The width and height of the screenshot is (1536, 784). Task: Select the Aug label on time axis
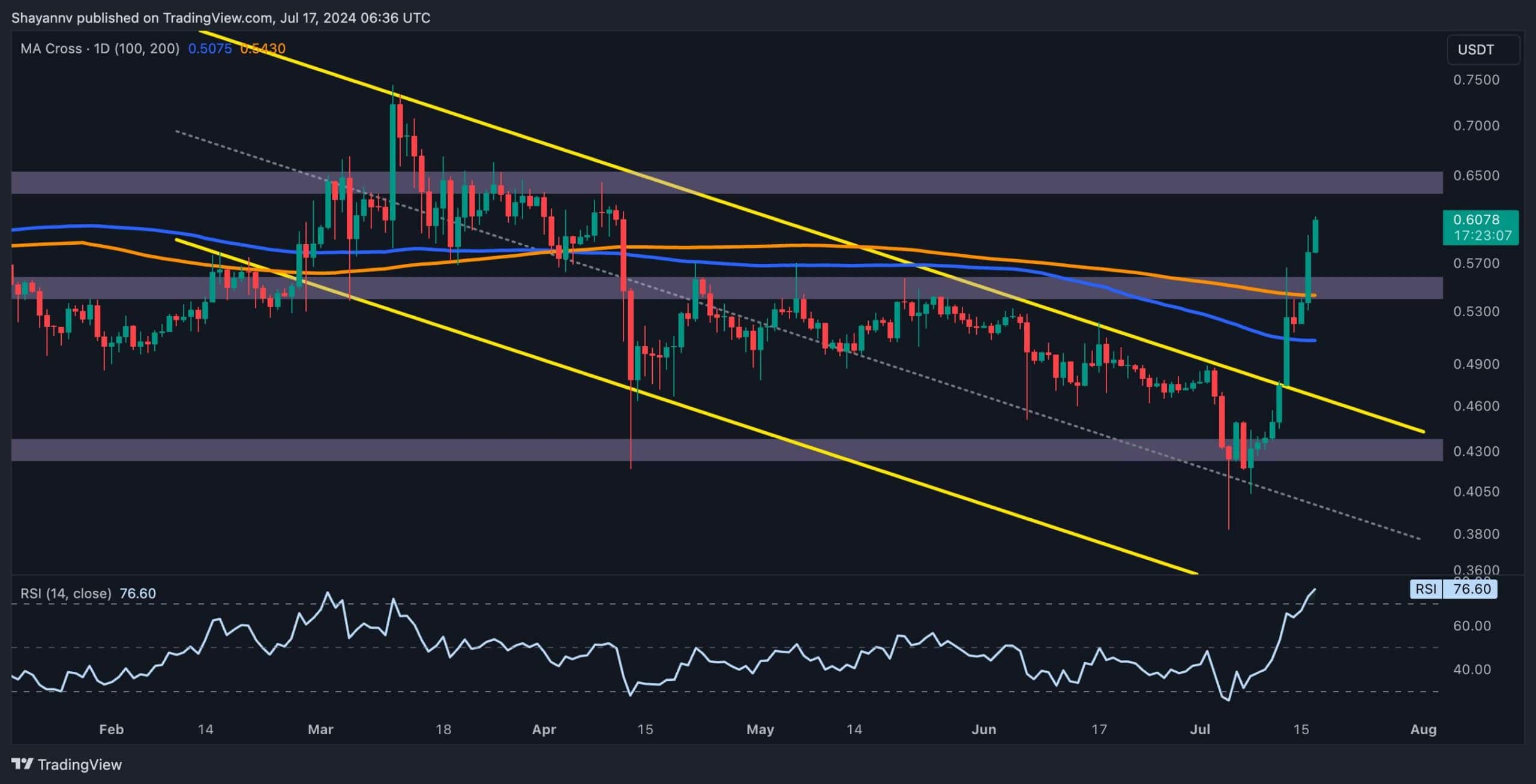point(1423,729)
